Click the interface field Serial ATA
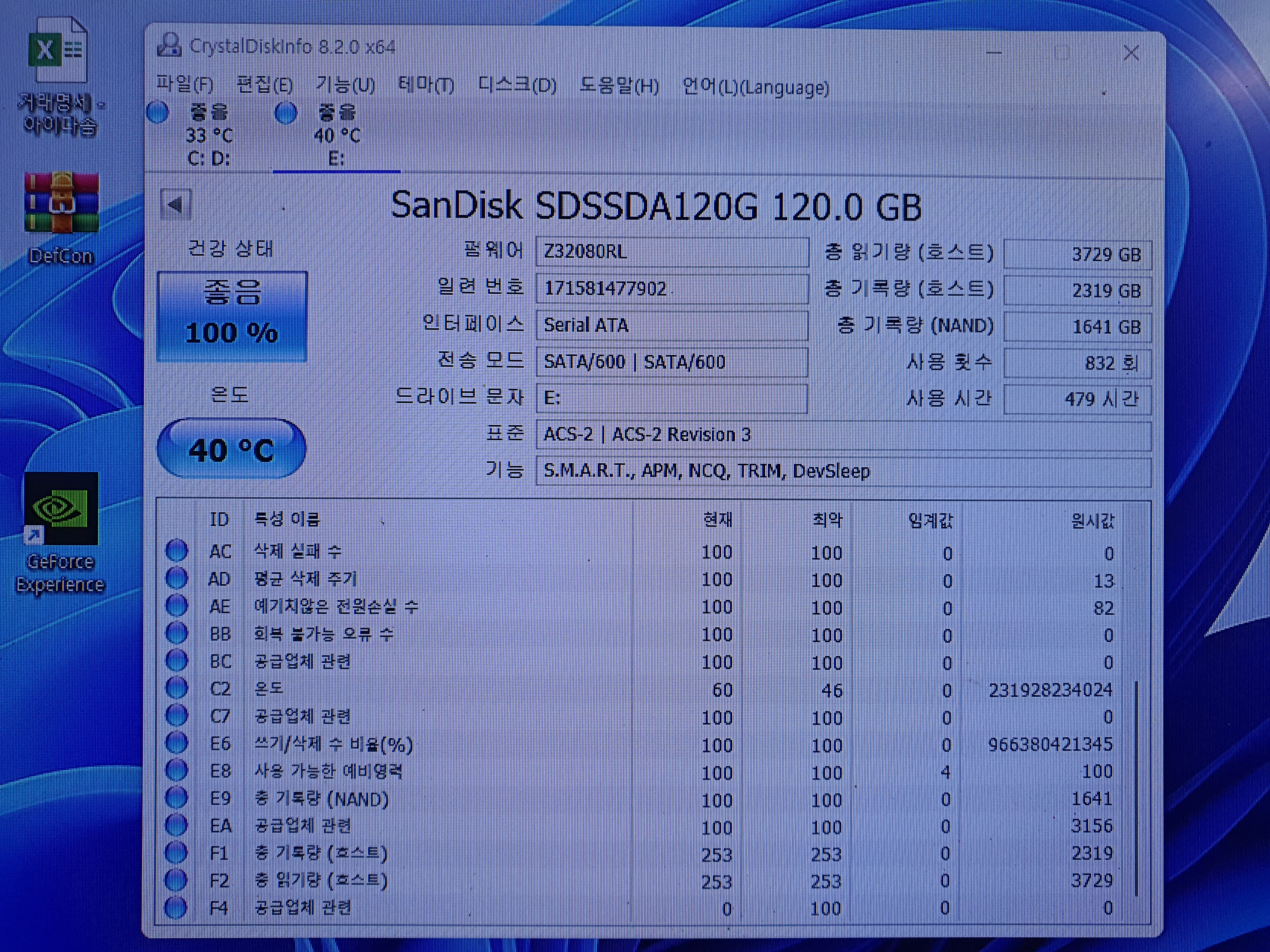This screenshot has width=1270, height=952. tap(672, 326)
